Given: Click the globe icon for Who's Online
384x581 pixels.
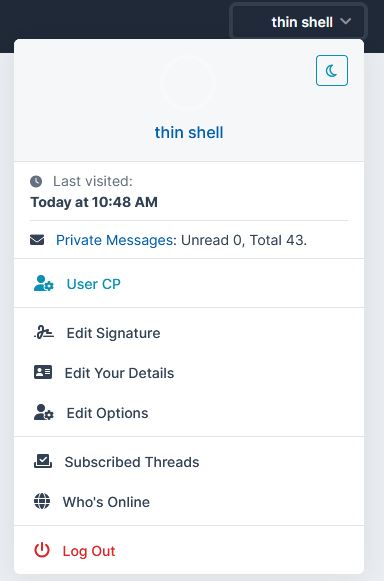Looking at the screenshot, I should coord(42,501).
